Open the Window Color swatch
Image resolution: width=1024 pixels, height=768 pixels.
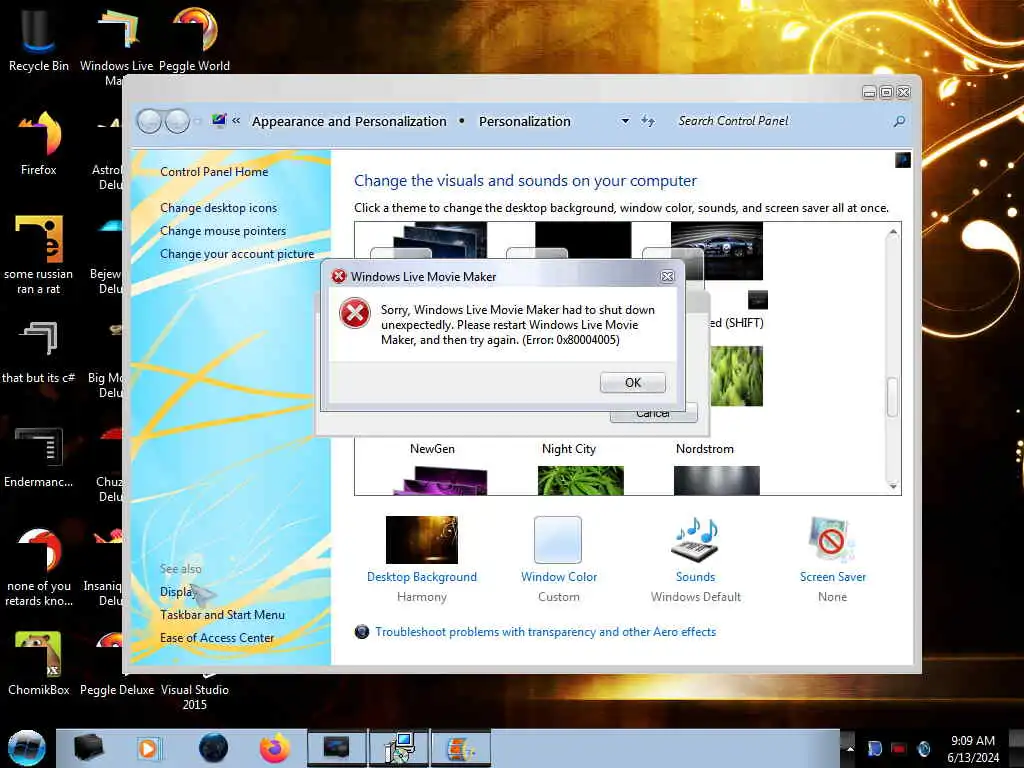[x=558, y=540]
